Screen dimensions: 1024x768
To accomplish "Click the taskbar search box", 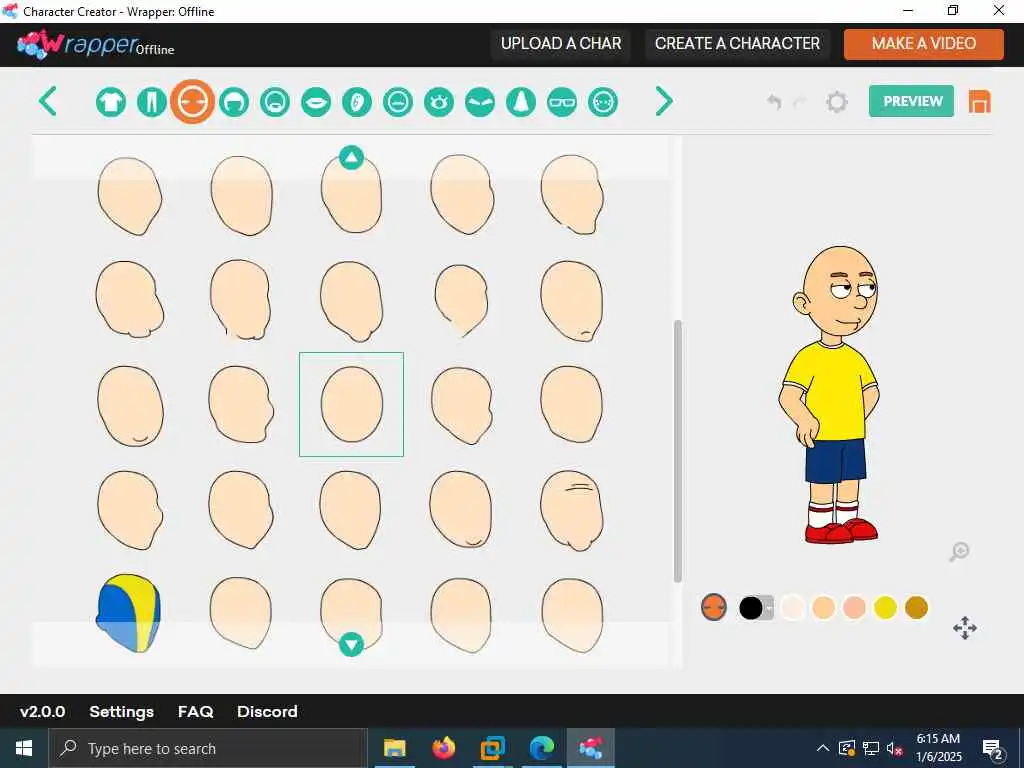I will click(208, 748).
